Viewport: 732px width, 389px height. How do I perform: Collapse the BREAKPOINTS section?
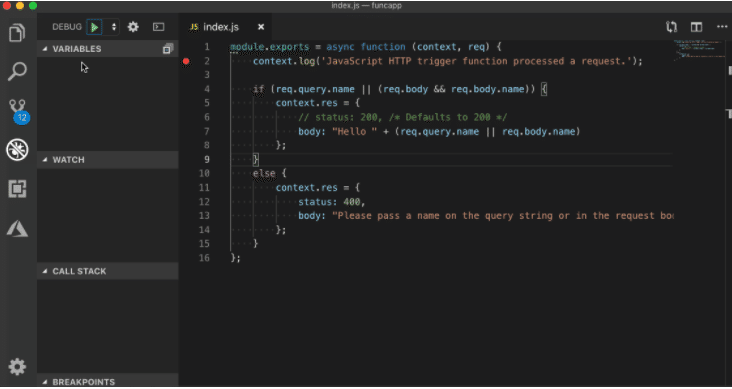(107, 382)
